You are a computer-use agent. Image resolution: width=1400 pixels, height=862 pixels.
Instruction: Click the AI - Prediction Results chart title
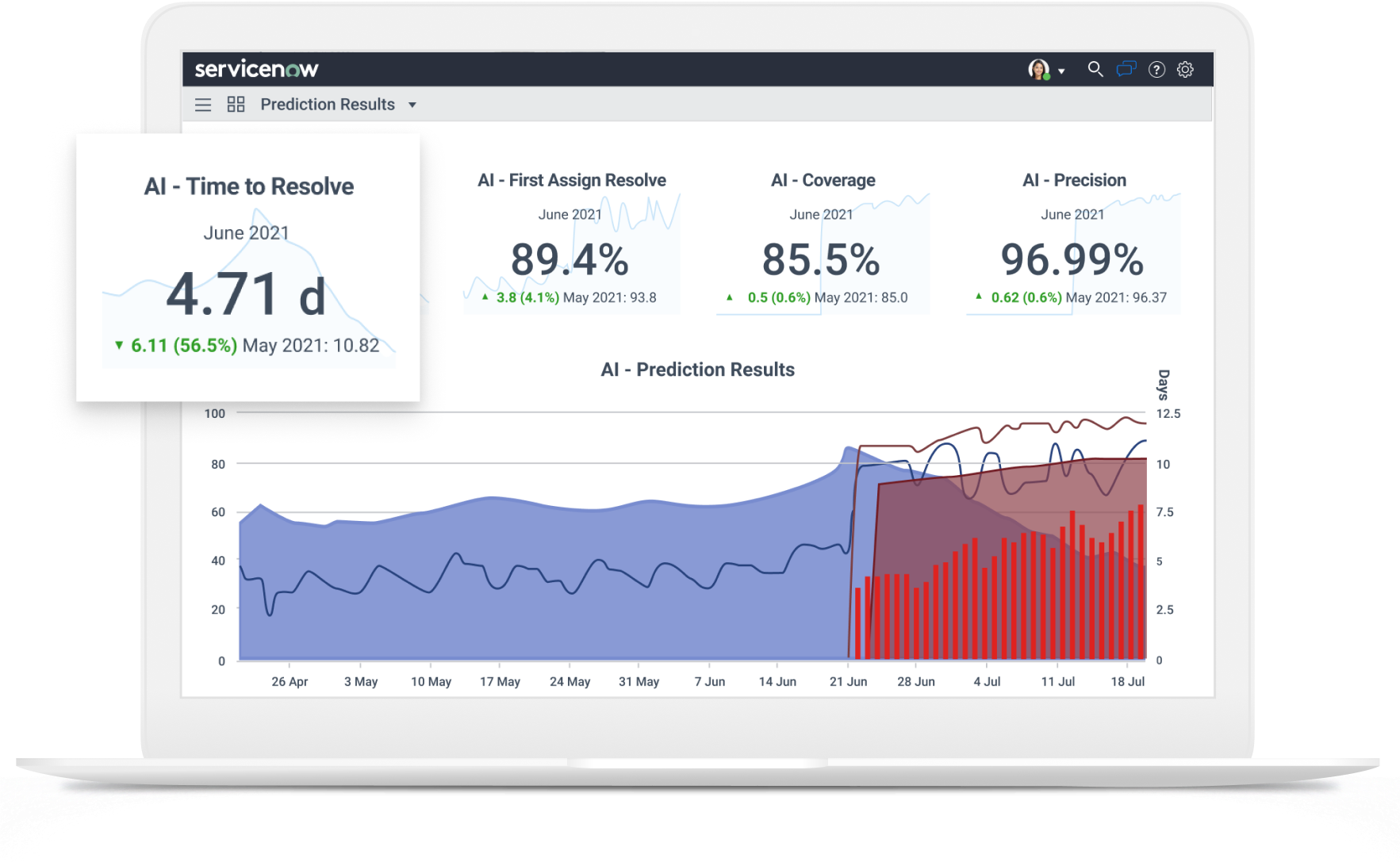click(697, 370)
